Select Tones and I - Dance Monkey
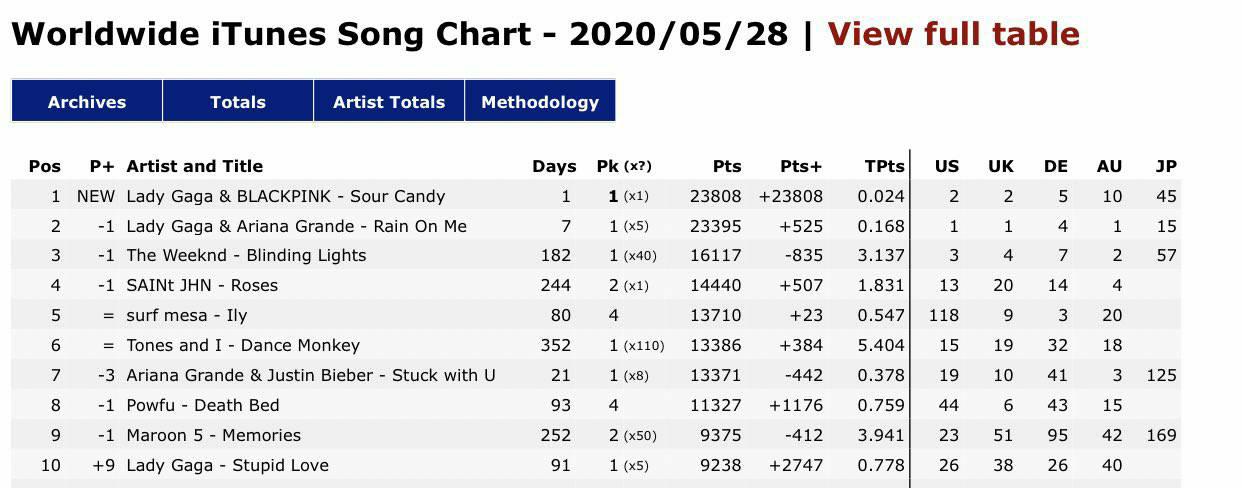 point(243,345)
